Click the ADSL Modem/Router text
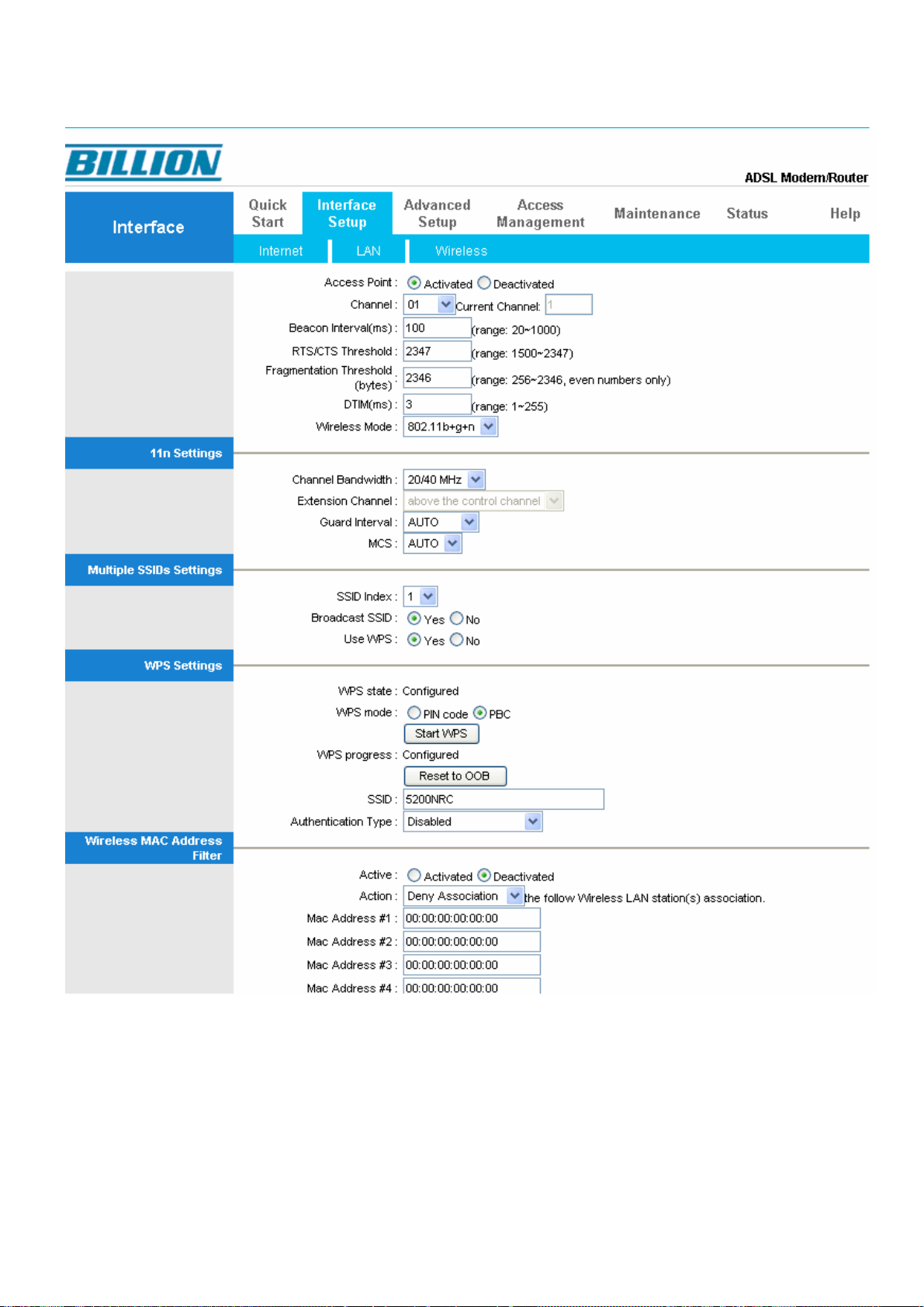This screenshot has width=924, height=1307. [806, 178]
